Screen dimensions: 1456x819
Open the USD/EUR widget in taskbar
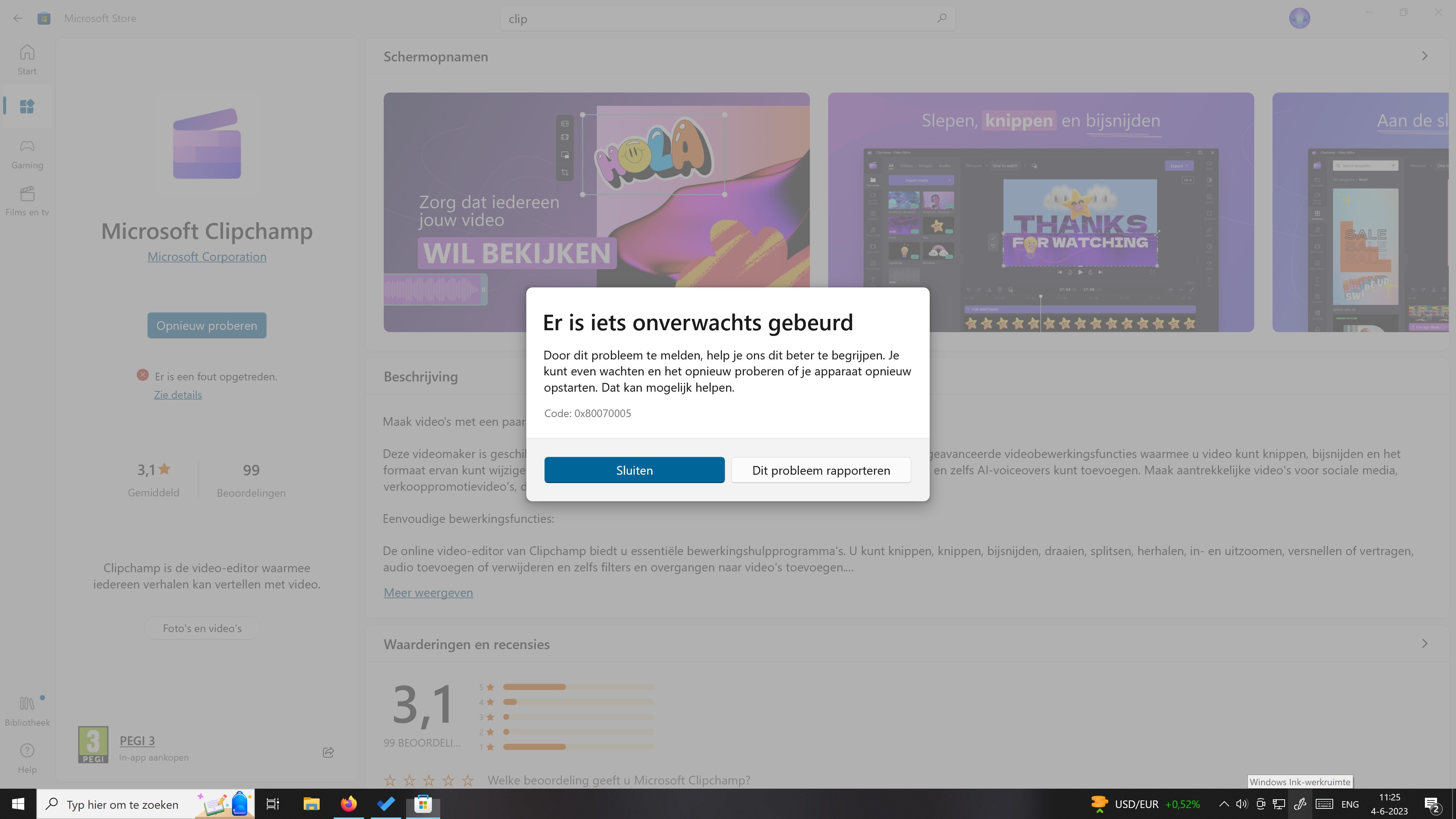pos(1145,804)
